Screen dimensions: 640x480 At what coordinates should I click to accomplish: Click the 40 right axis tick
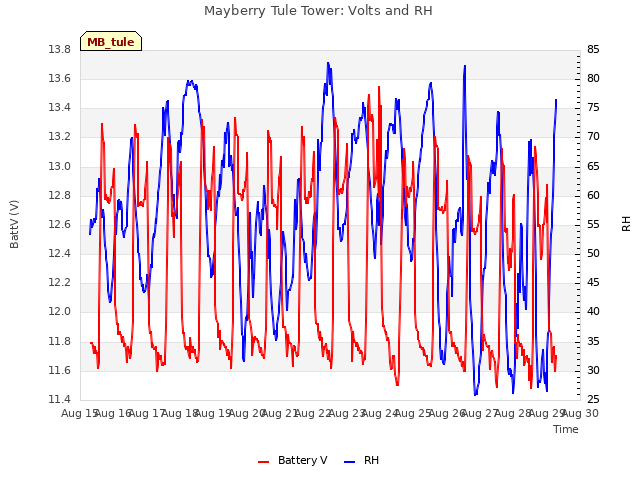[593, 312]
